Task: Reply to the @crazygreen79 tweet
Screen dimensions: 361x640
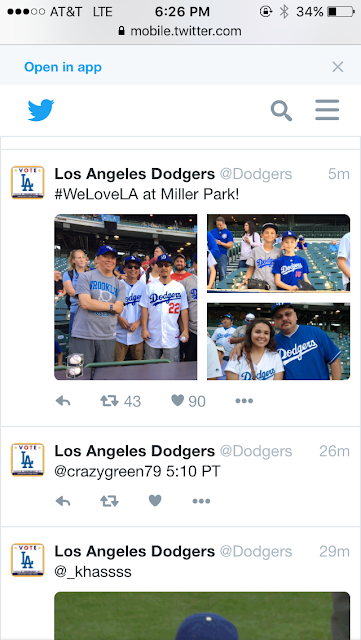Action: 63,501
